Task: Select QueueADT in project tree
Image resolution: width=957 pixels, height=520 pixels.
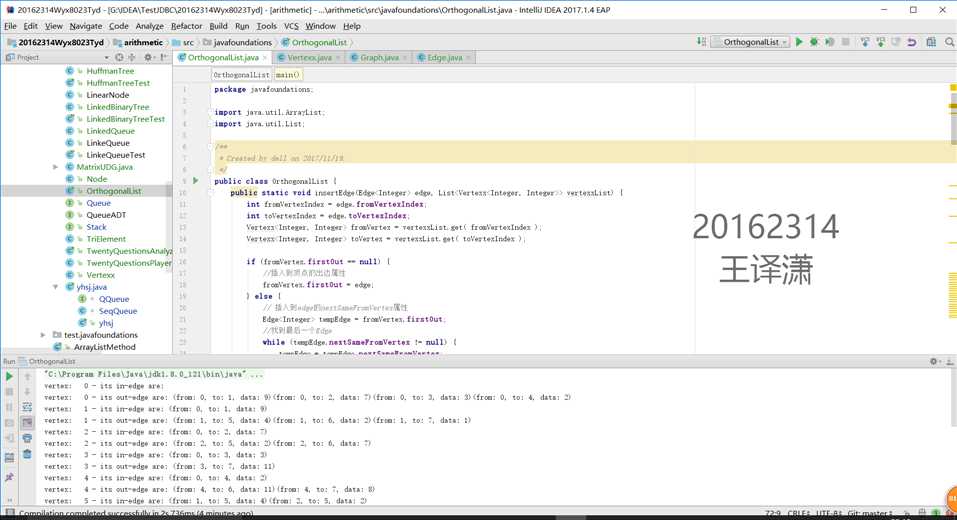Action: (106, 215)
